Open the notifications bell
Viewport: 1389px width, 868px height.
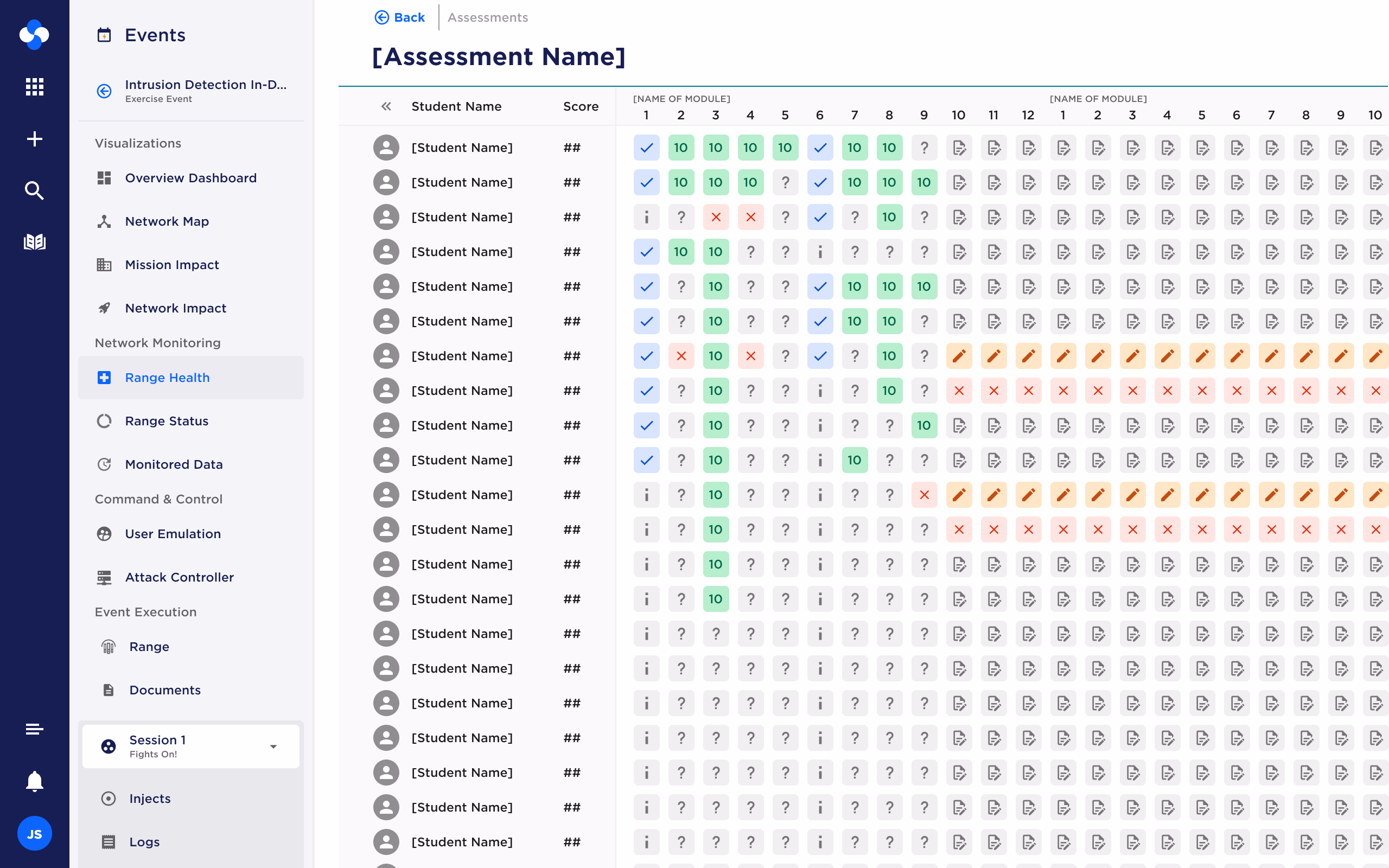[34, 781]
